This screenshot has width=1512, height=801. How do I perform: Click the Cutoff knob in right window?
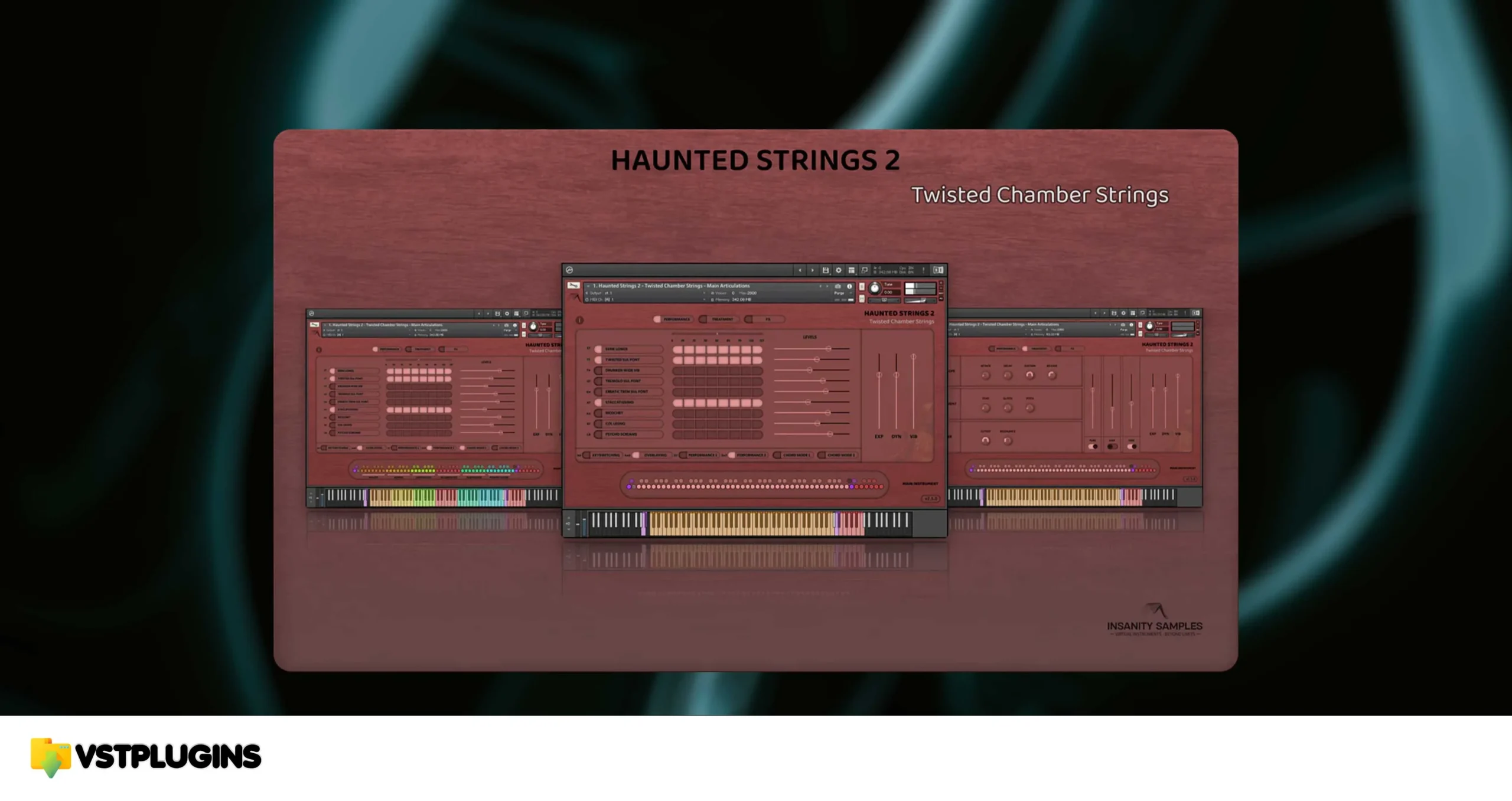pyautogui.click(x=986, y=440)
